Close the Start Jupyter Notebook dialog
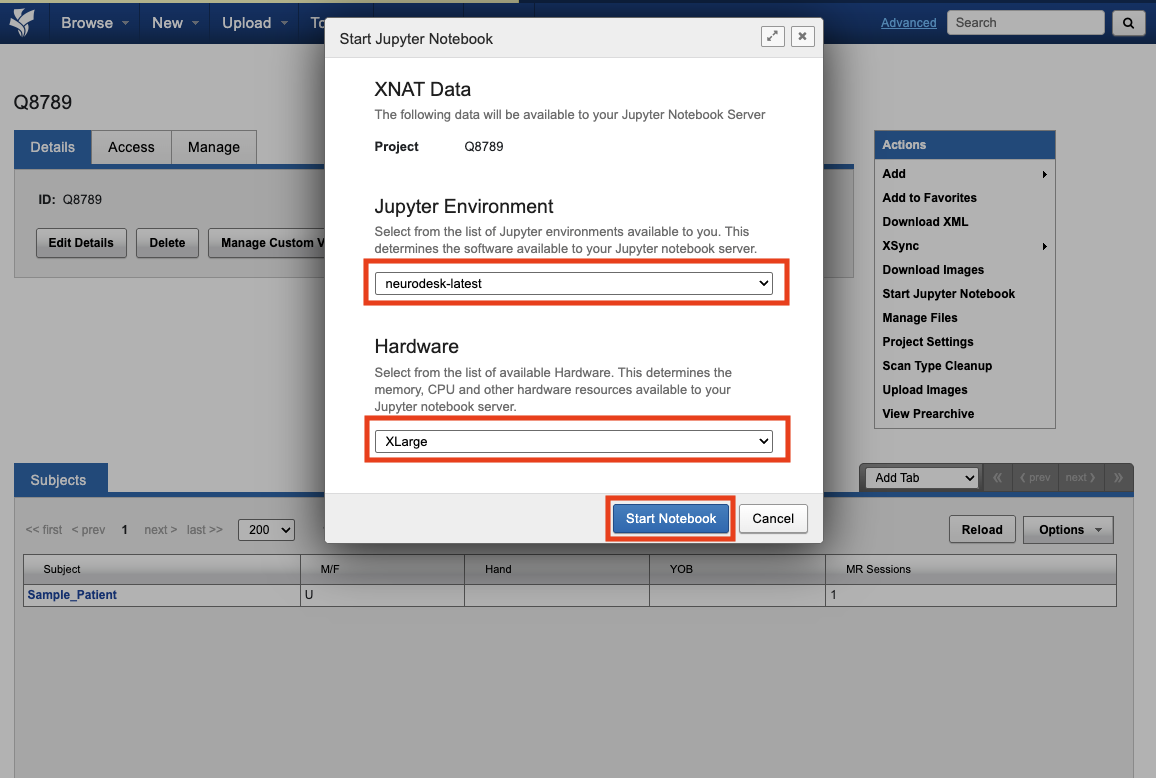 [x=802, y=37]
